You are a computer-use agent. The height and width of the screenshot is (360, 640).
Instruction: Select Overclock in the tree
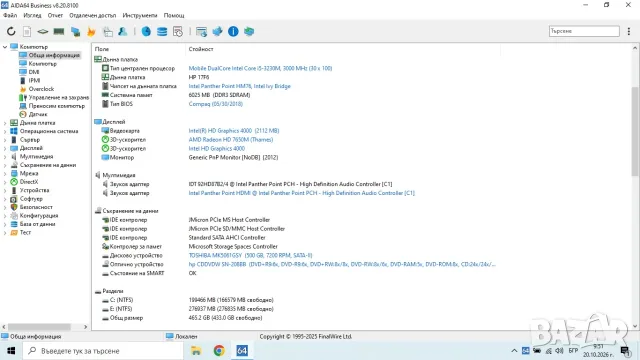click(x=41, y=89)
